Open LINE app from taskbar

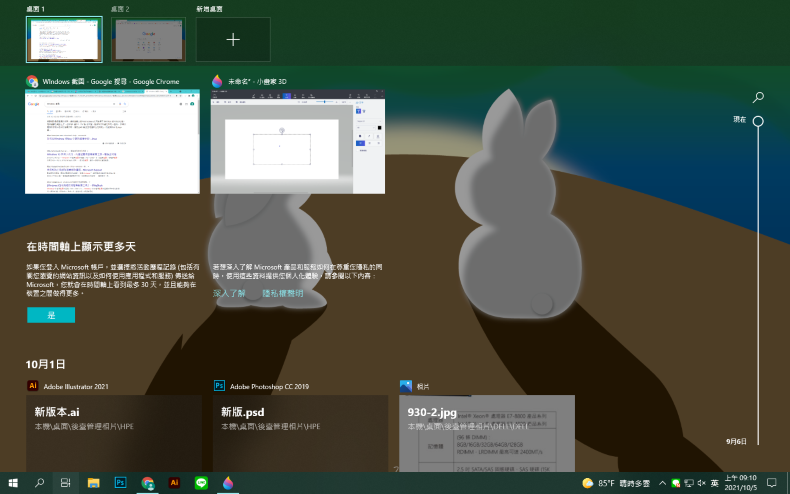tap(201, 483)
